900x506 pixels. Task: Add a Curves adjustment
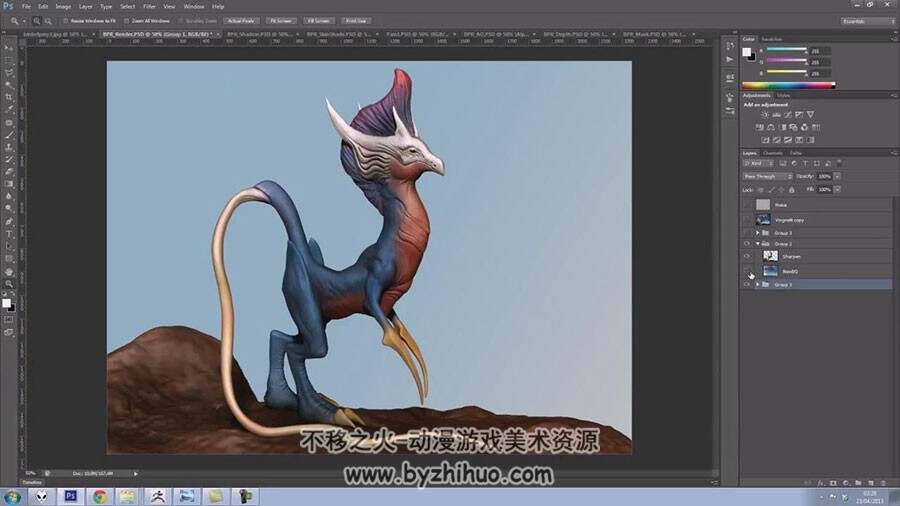point(788,115)
